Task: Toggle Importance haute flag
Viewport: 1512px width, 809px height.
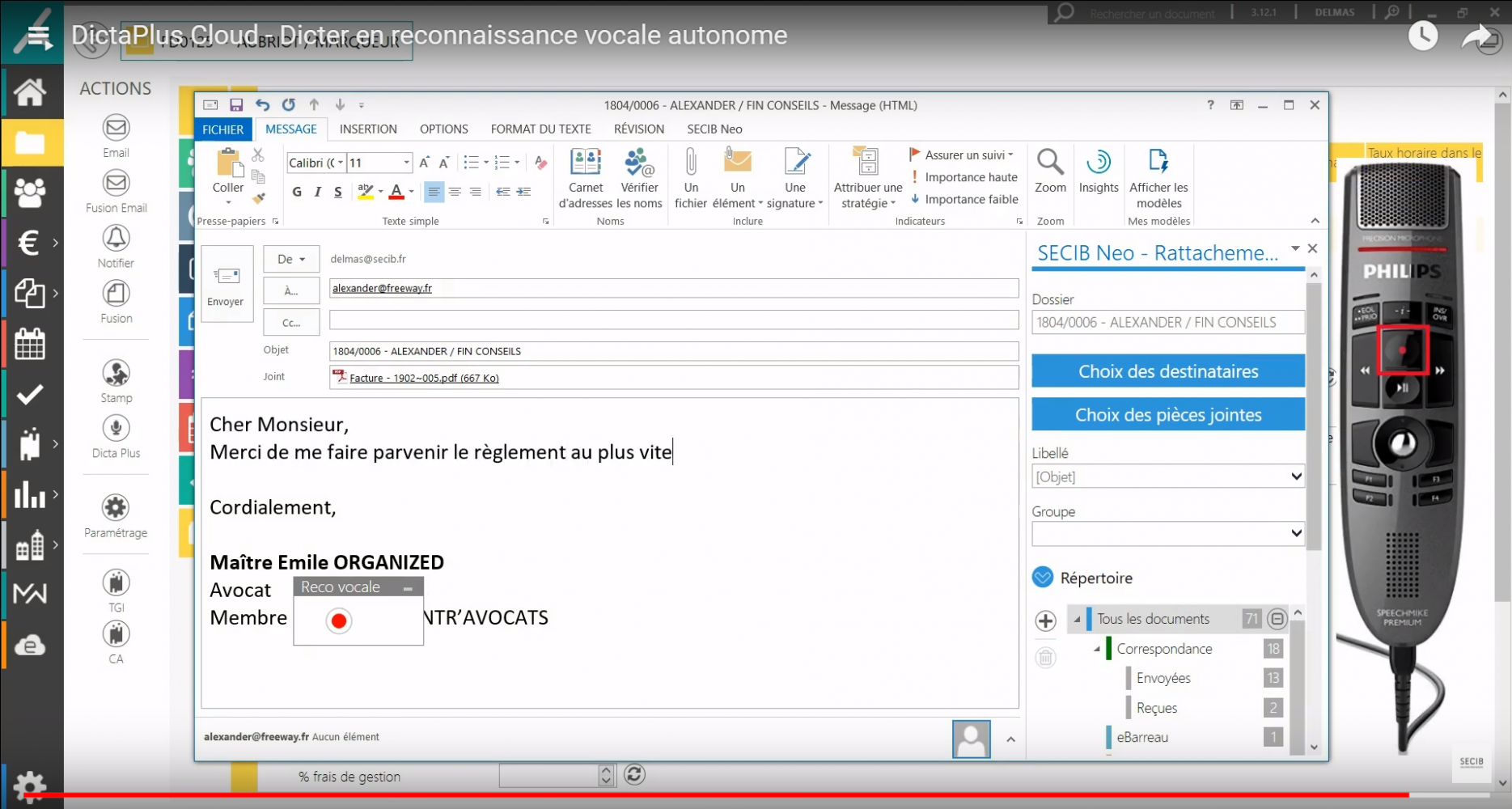Action: click(x=964, y=177)
